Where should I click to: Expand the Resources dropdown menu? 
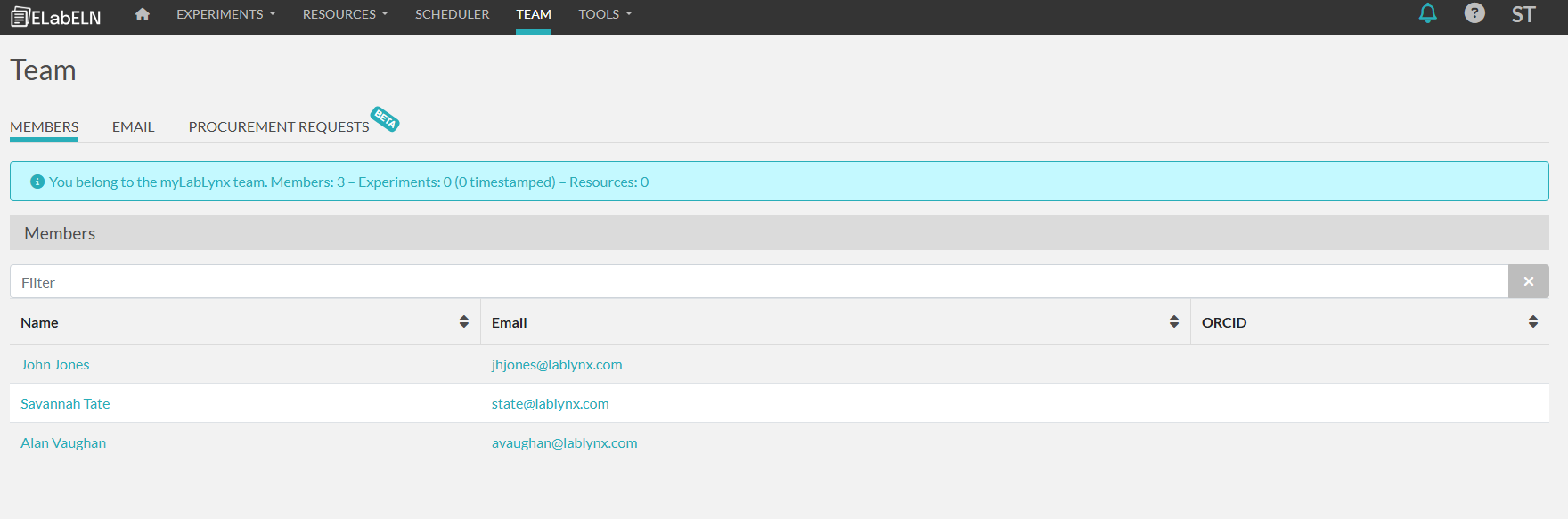(345, 14)
